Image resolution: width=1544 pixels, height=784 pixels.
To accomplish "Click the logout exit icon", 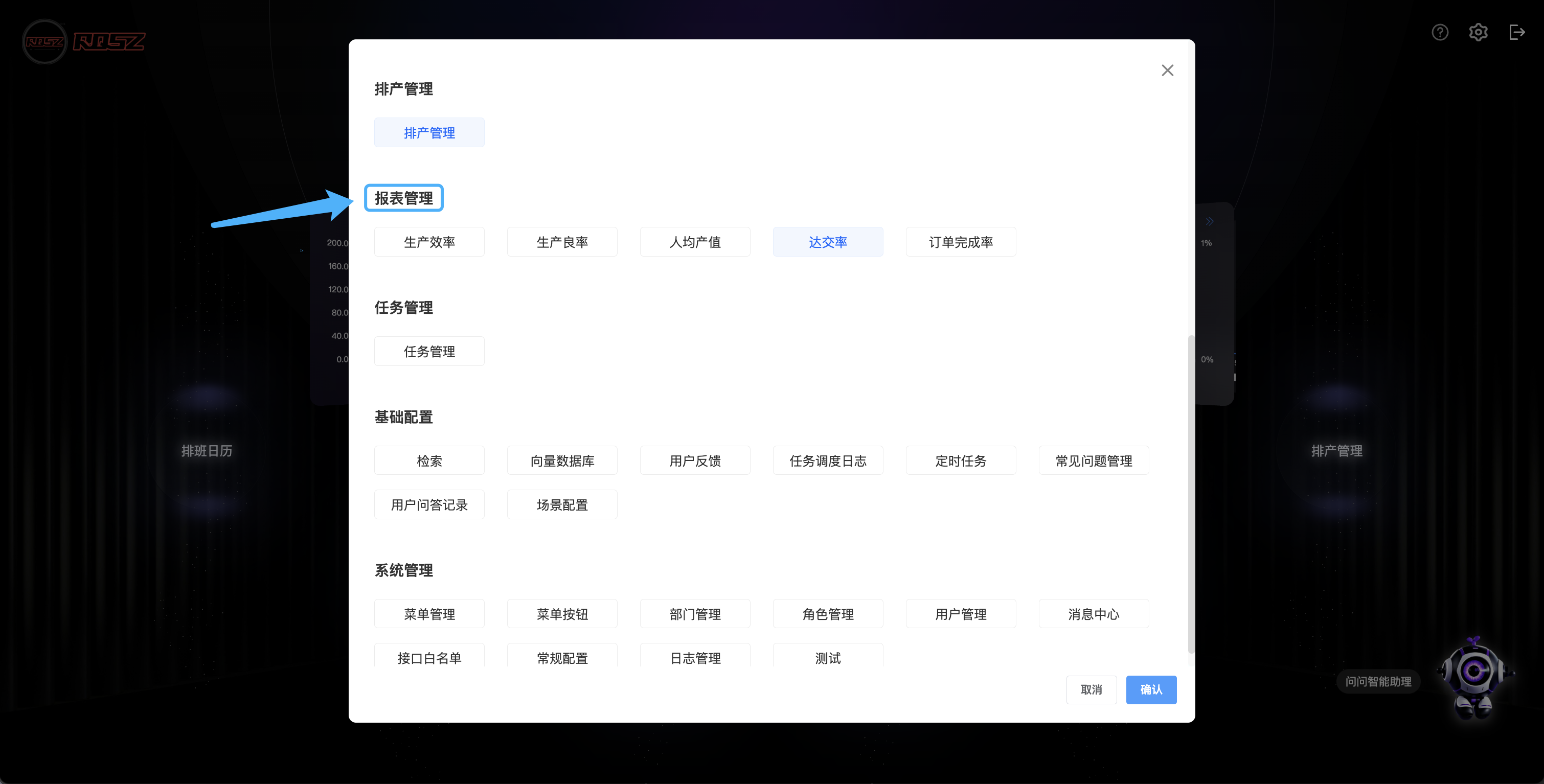I will tap(1516, 32).
